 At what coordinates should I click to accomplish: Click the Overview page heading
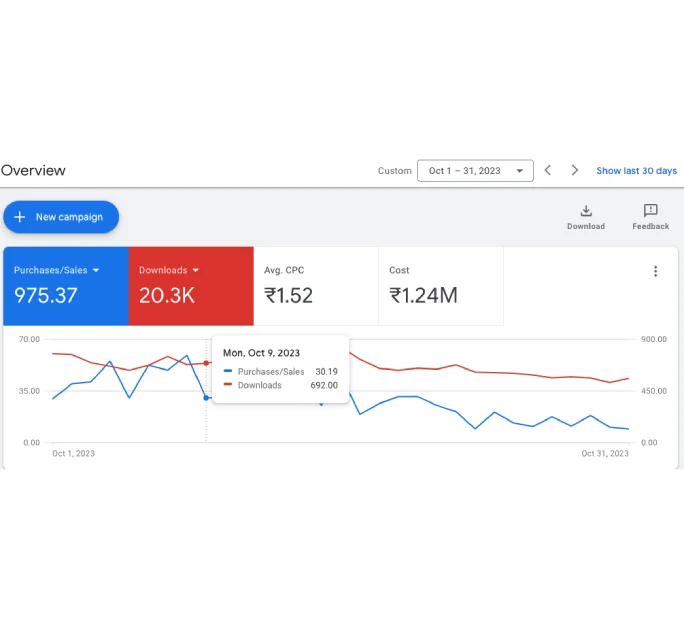coord(33,170)
